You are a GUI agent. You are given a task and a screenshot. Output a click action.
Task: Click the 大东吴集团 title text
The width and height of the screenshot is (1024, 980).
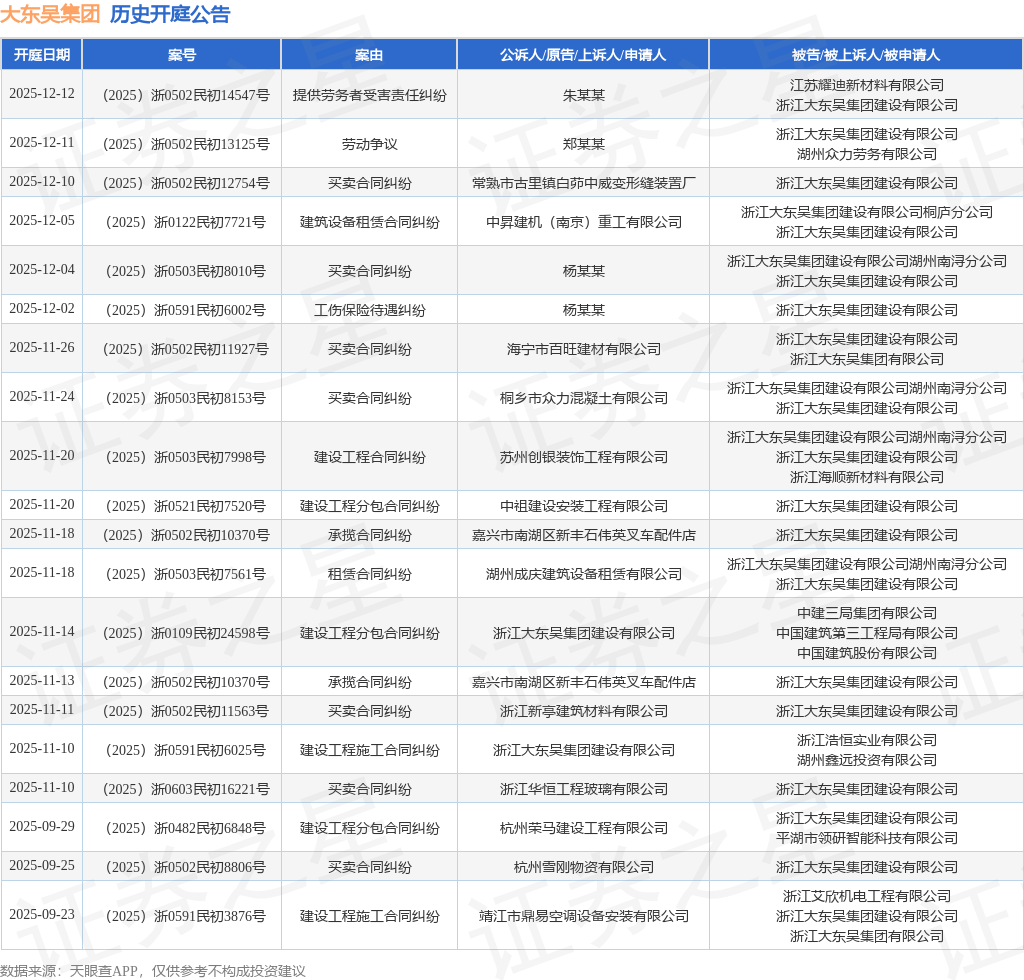pyautogui.click(x=50, y=14)
